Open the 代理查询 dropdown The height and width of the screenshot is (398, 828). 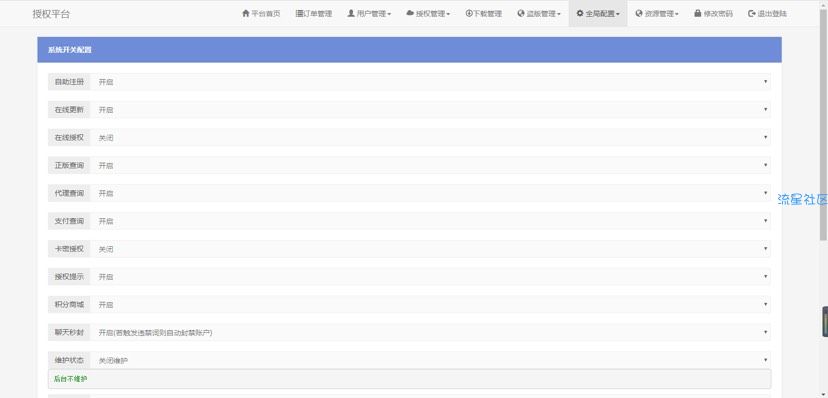tap(430, 193)
